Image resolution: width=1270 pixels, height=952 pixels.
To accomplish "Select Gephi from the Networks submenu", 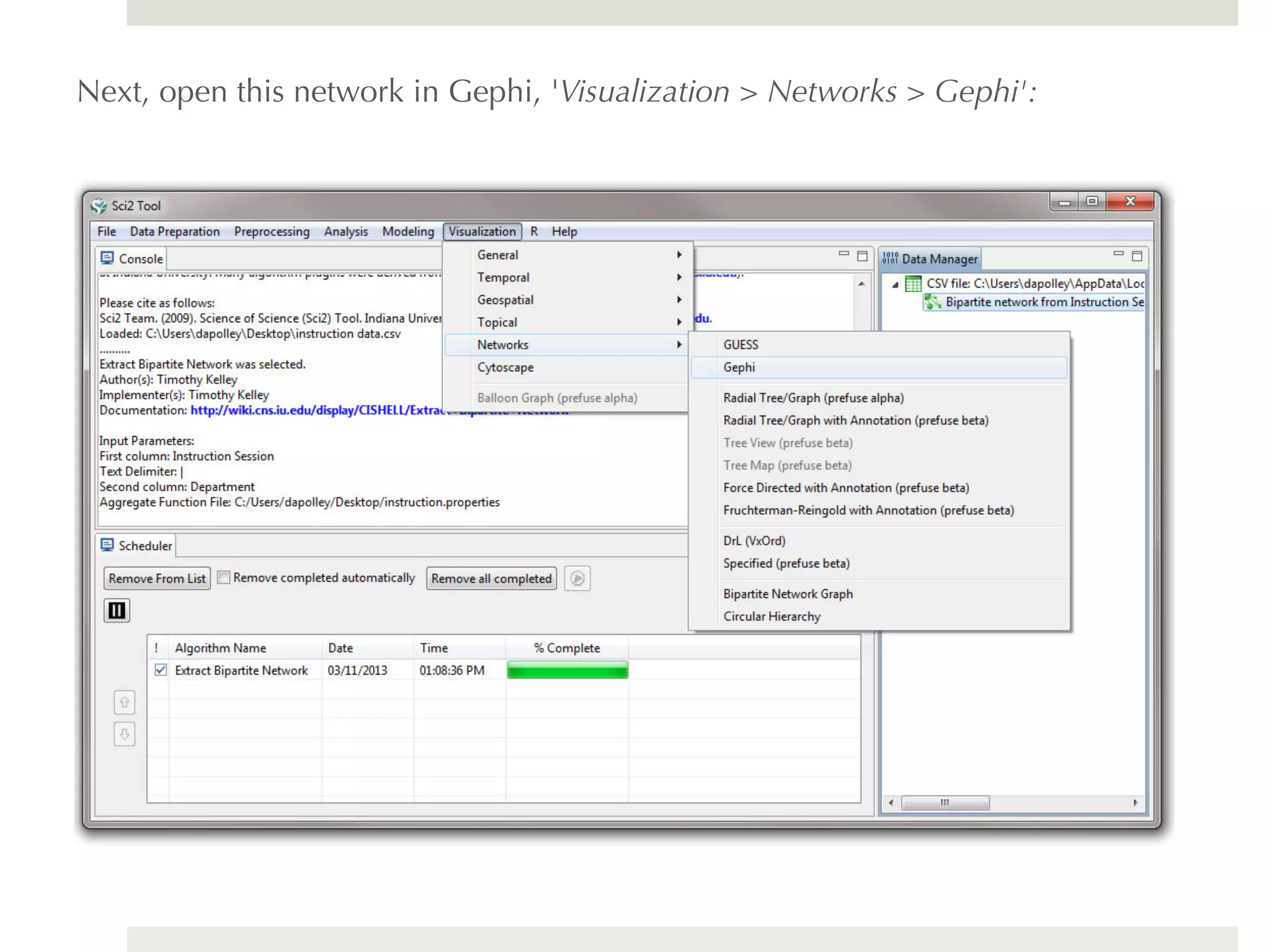I will coord(879,367).
